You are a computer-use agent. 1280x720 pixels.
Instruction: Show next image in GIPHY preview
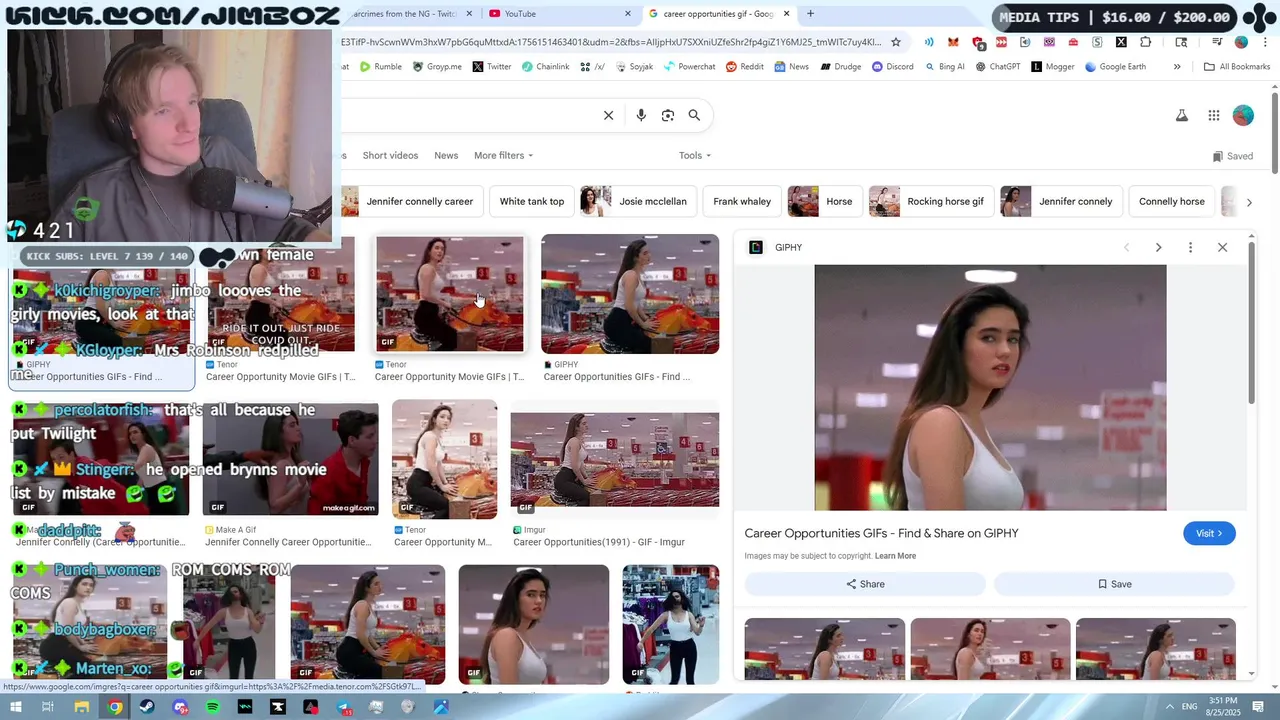(1158, 247)
